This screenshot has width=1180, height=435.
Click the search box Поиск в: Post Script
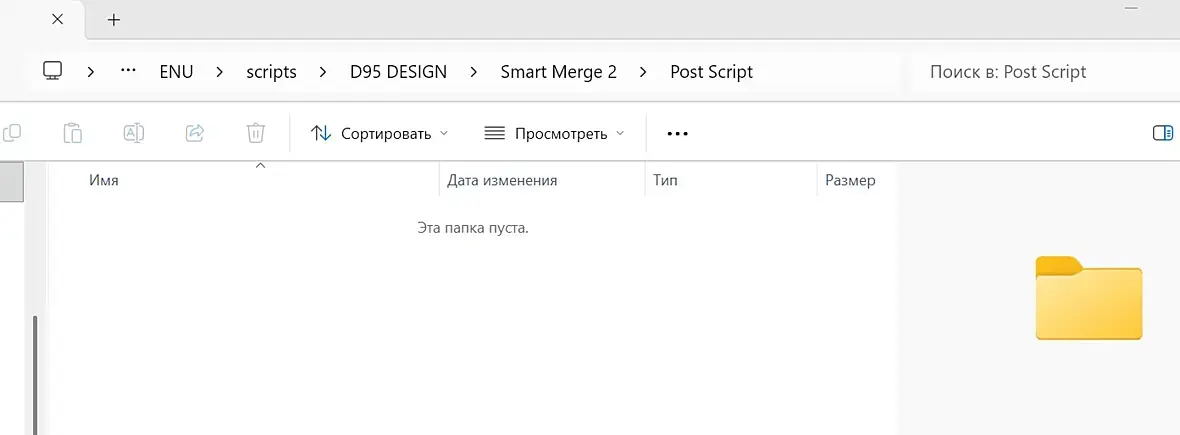[x=1040, y=72]
